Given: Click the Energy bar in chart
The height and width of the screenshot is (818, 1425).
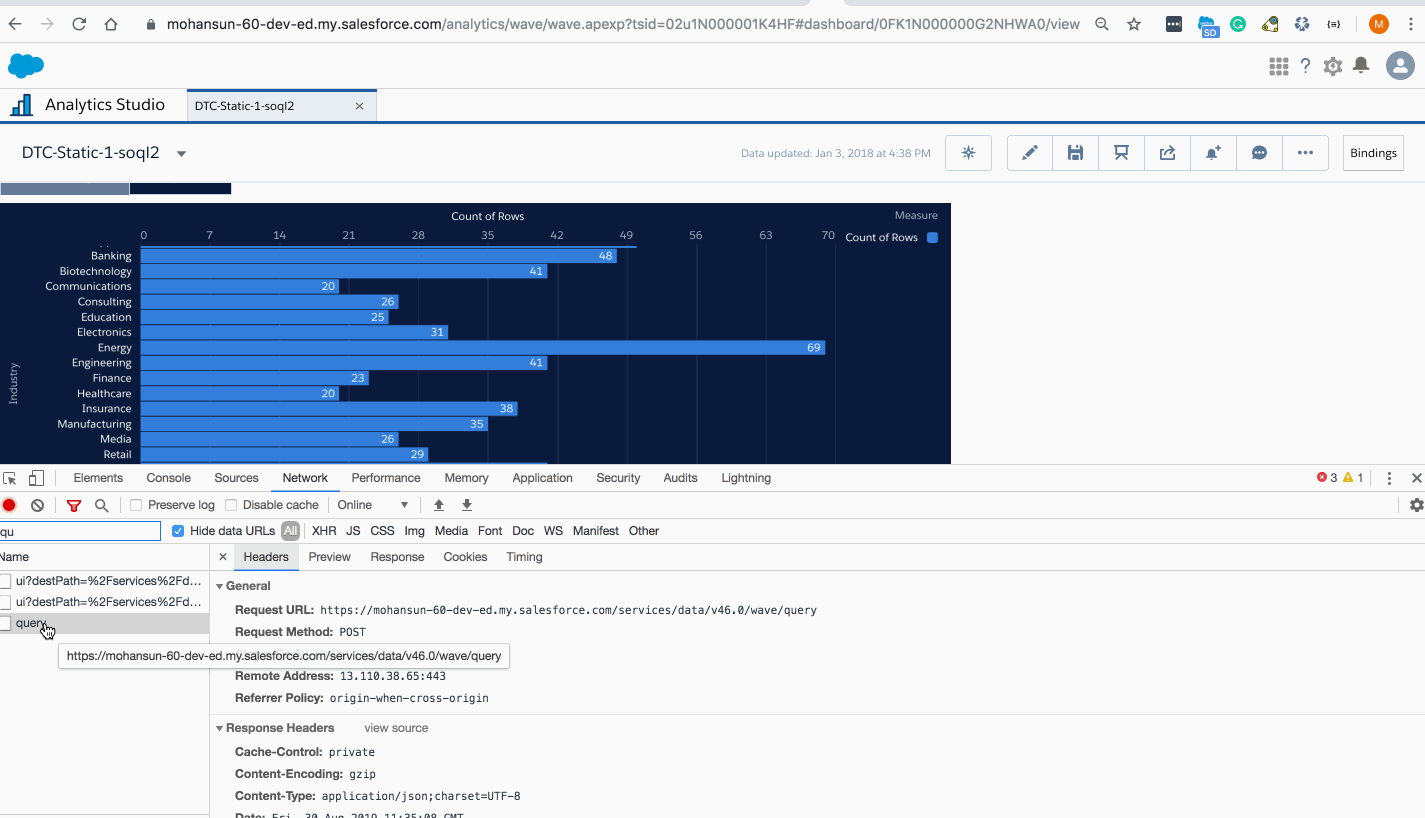Looking at the screenshot, I should 482,348.
